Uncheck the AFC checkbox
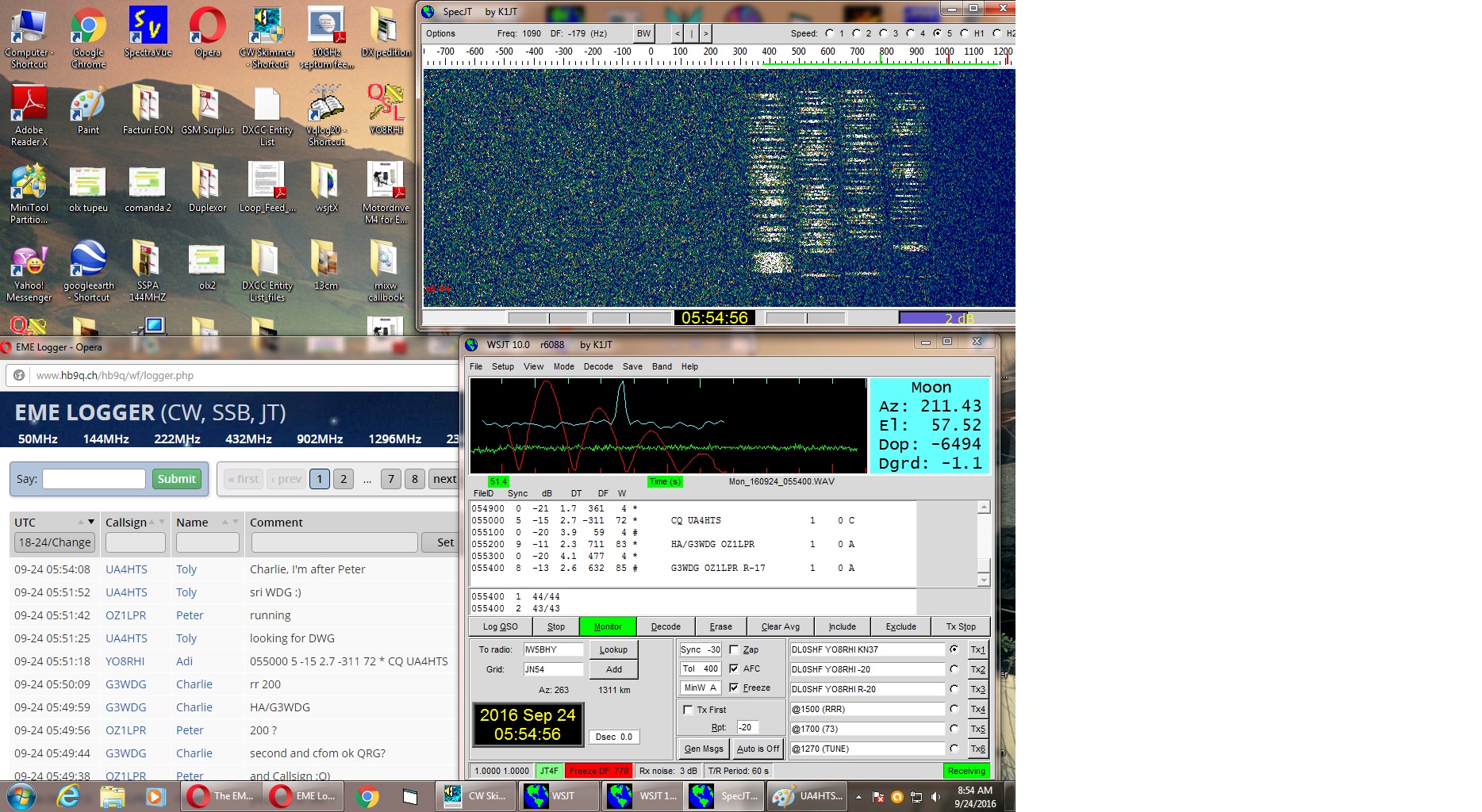This screenshot has width=1482, height=812. pos(734,668)
